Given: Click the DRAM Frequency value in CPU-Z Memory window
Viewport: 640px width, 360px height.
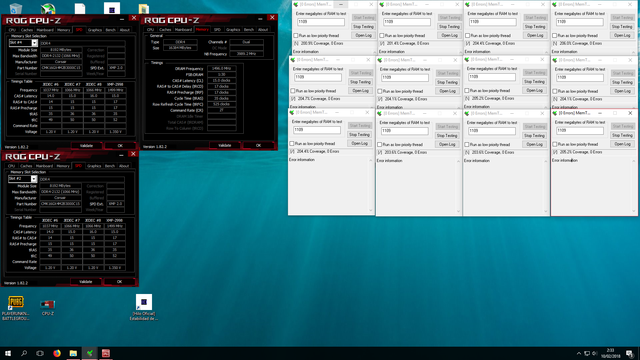Looking at the screenshot, I should (x=222, y=69).
